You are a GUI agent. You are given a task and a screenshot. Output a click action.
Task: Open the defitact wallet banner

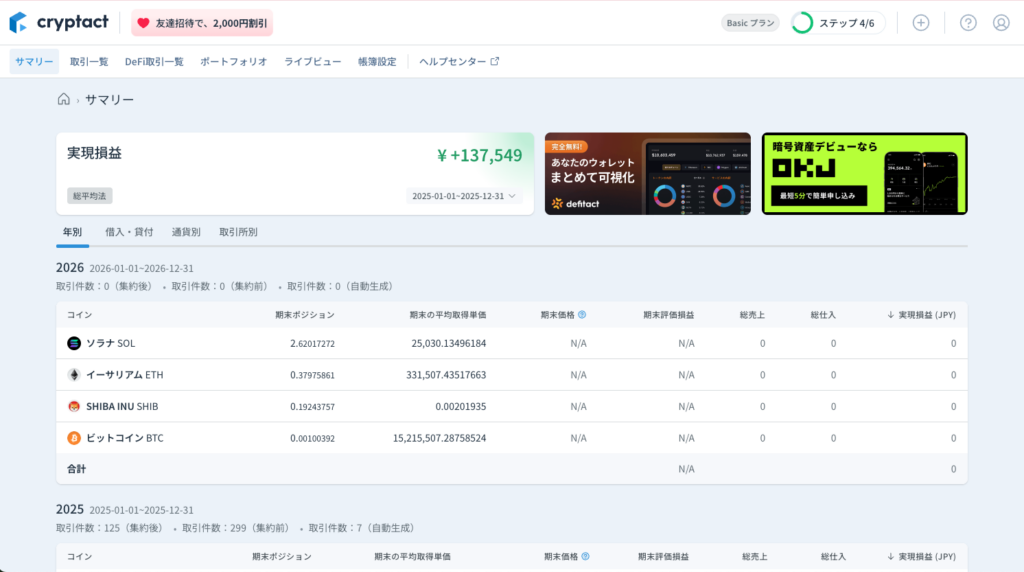(x=647, y=173)
